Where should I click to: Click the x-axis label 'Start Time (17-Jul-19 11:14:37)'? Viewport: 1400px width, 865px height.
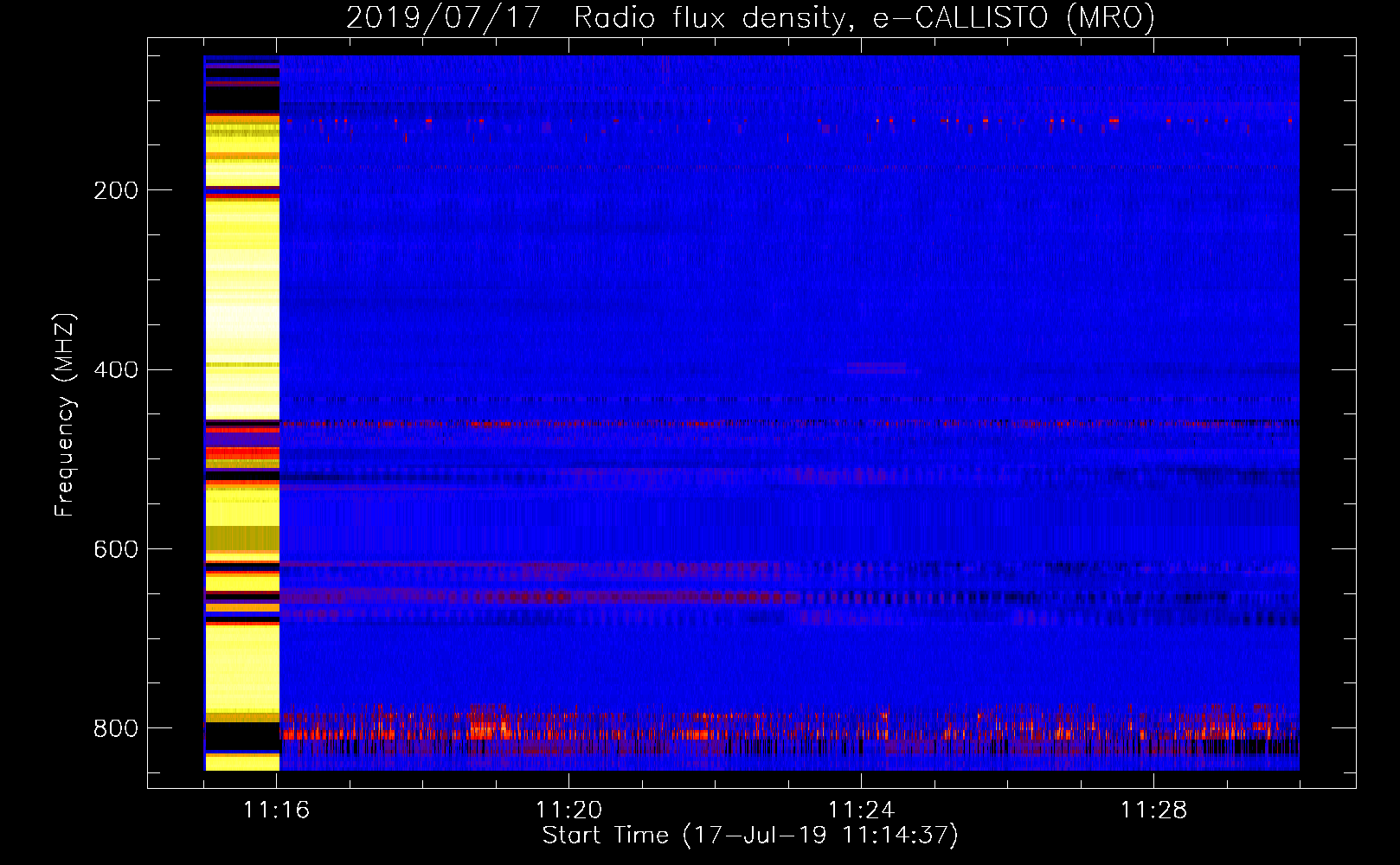pos(750,836)
